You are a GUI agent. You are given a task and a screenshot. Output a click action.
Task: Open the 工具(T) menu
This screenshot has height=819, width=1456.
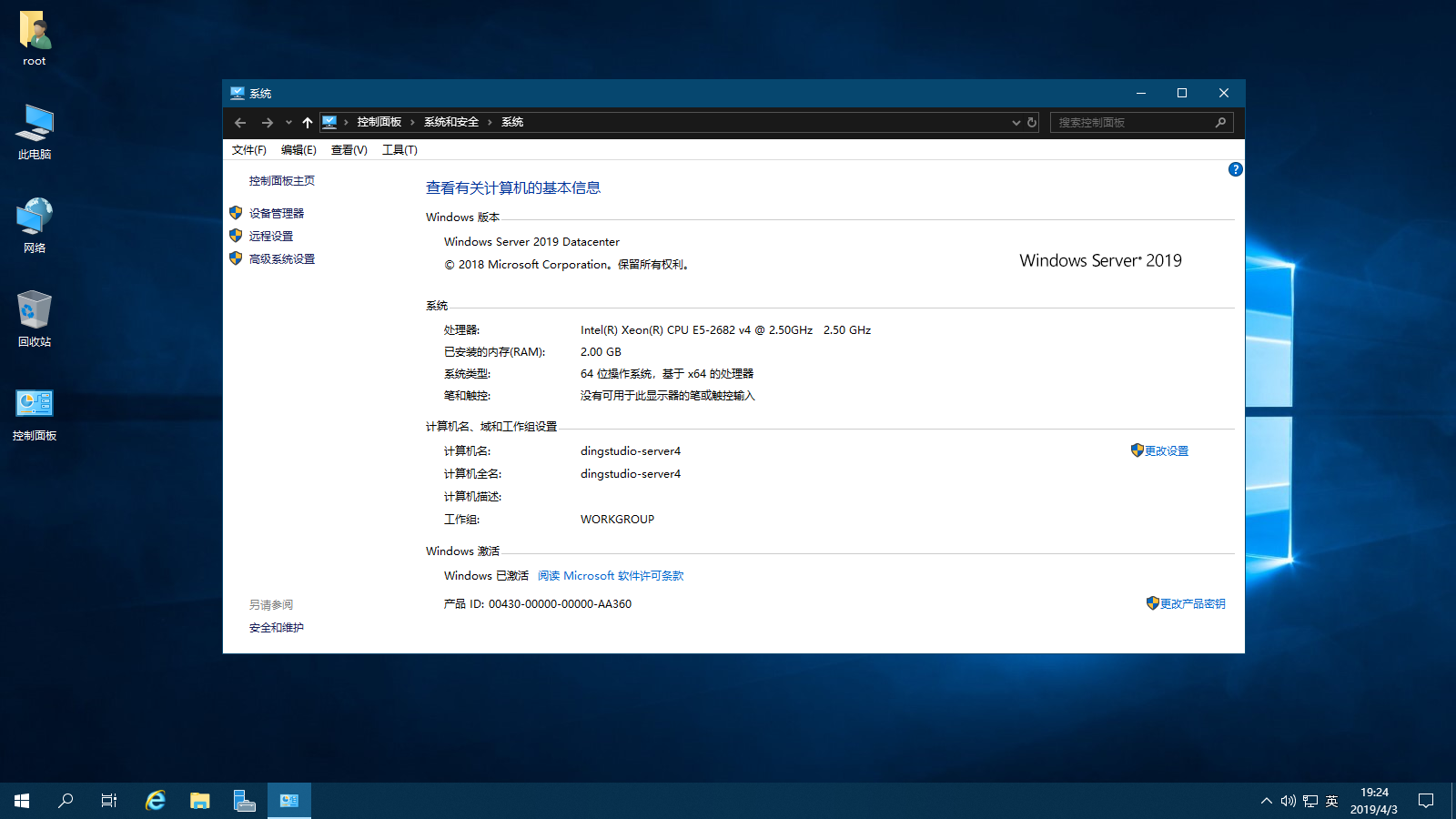pyautogui.click(x=399, y=150)
